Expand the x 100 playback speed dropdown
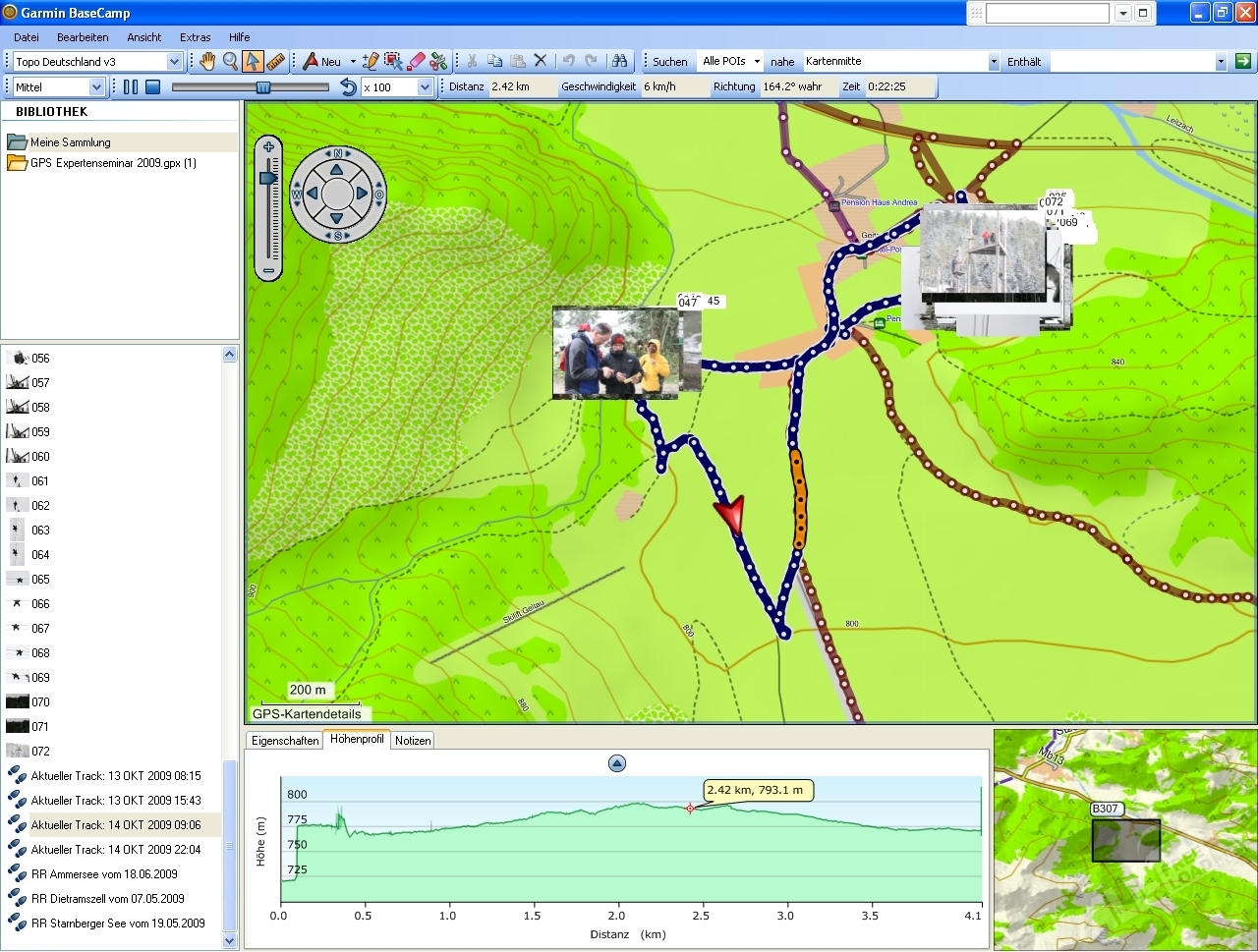This screenshot has width=1258, height=952. pyautogui.click(x=425, y=86)
